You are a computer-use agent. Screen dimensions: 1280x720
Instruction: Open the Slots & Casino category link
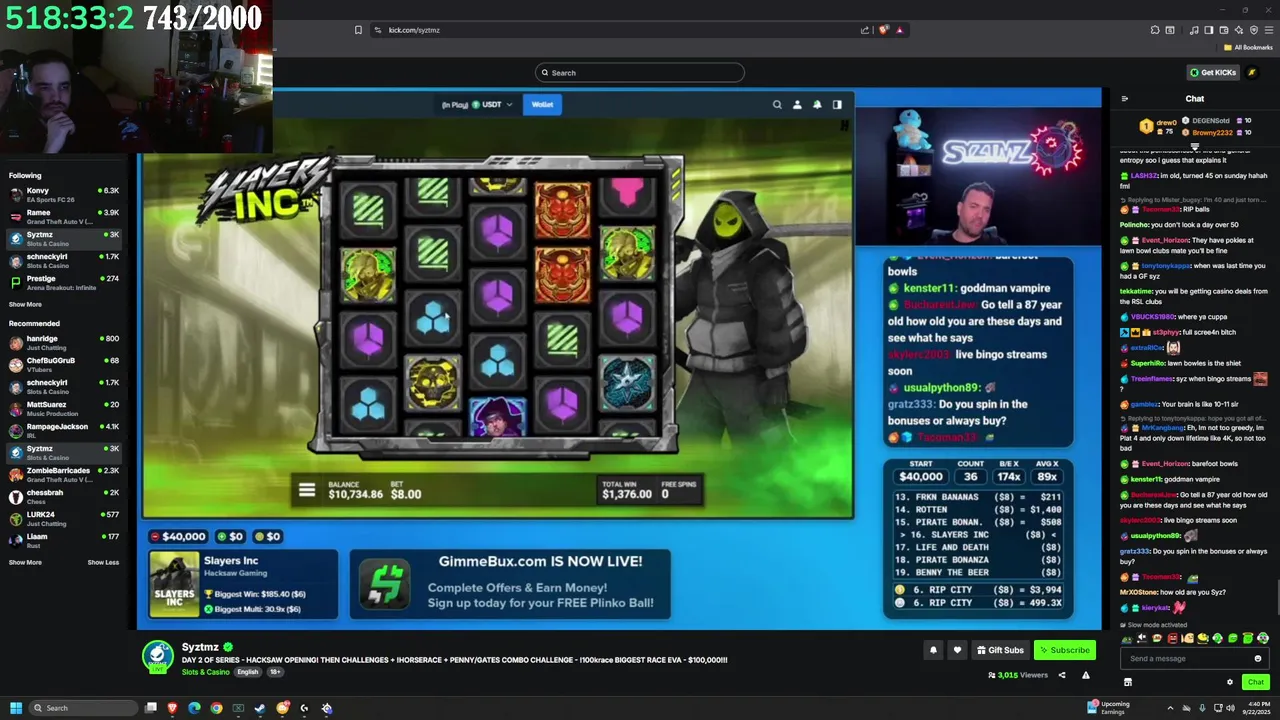tap(205, 672)
